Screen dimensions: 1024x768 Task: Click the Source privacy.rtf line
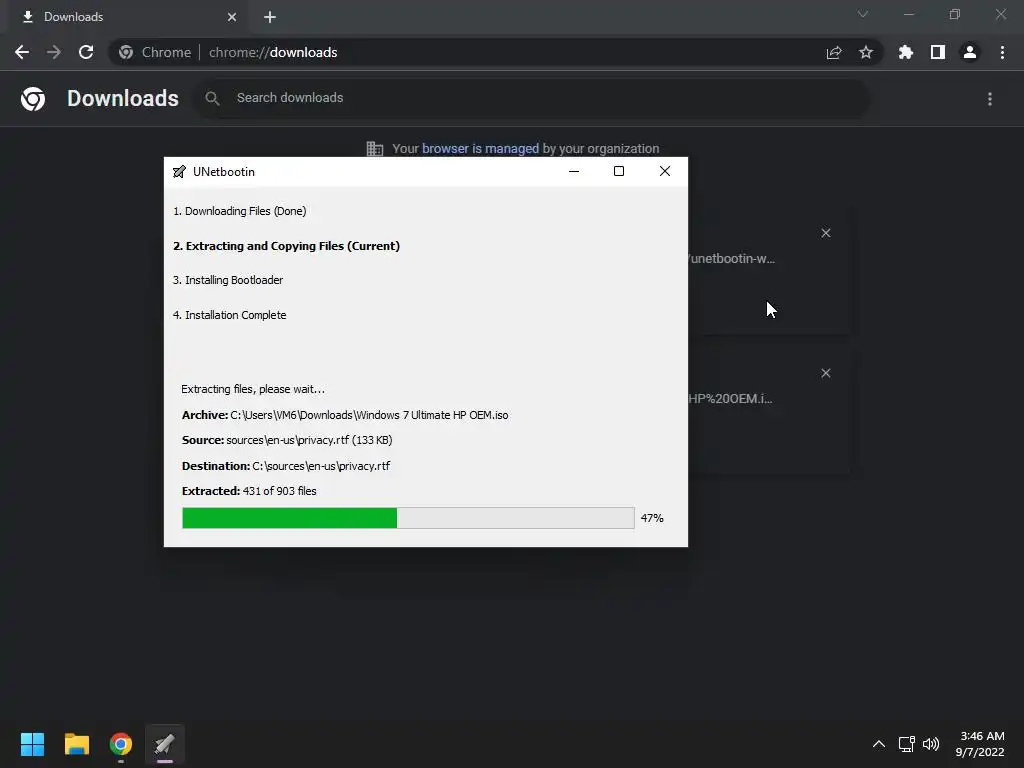click(x=287, y=440)
